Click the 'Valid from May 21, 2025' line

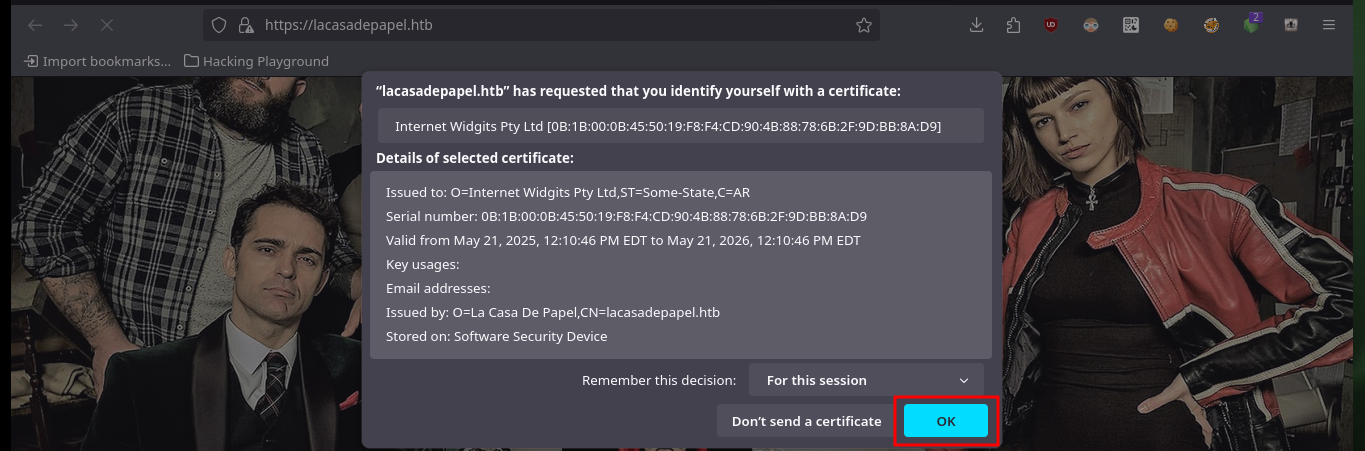coord(623,240)
